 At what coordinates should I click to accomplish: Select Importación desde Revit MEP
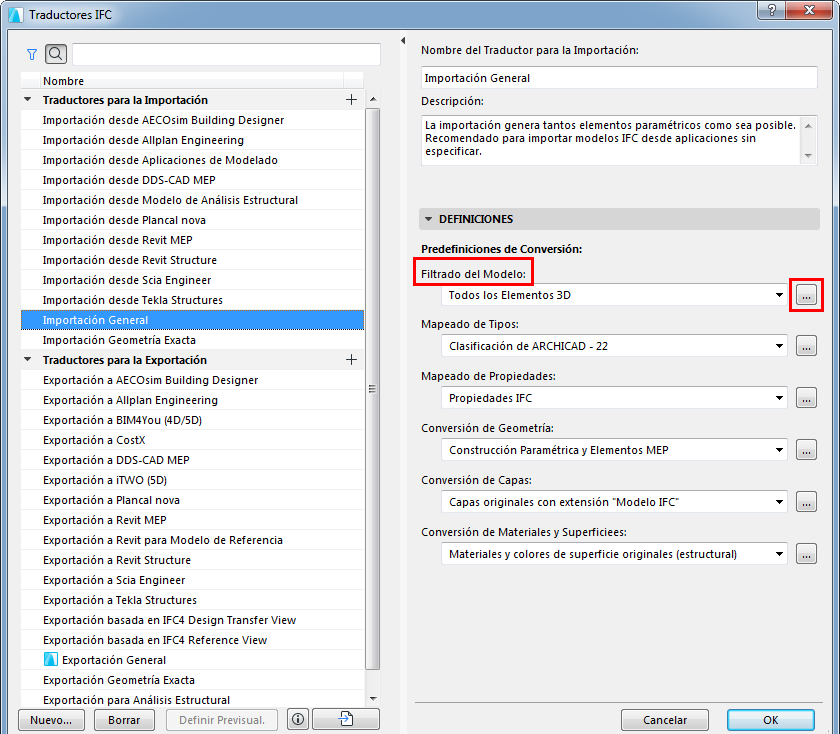click(192, 240)
